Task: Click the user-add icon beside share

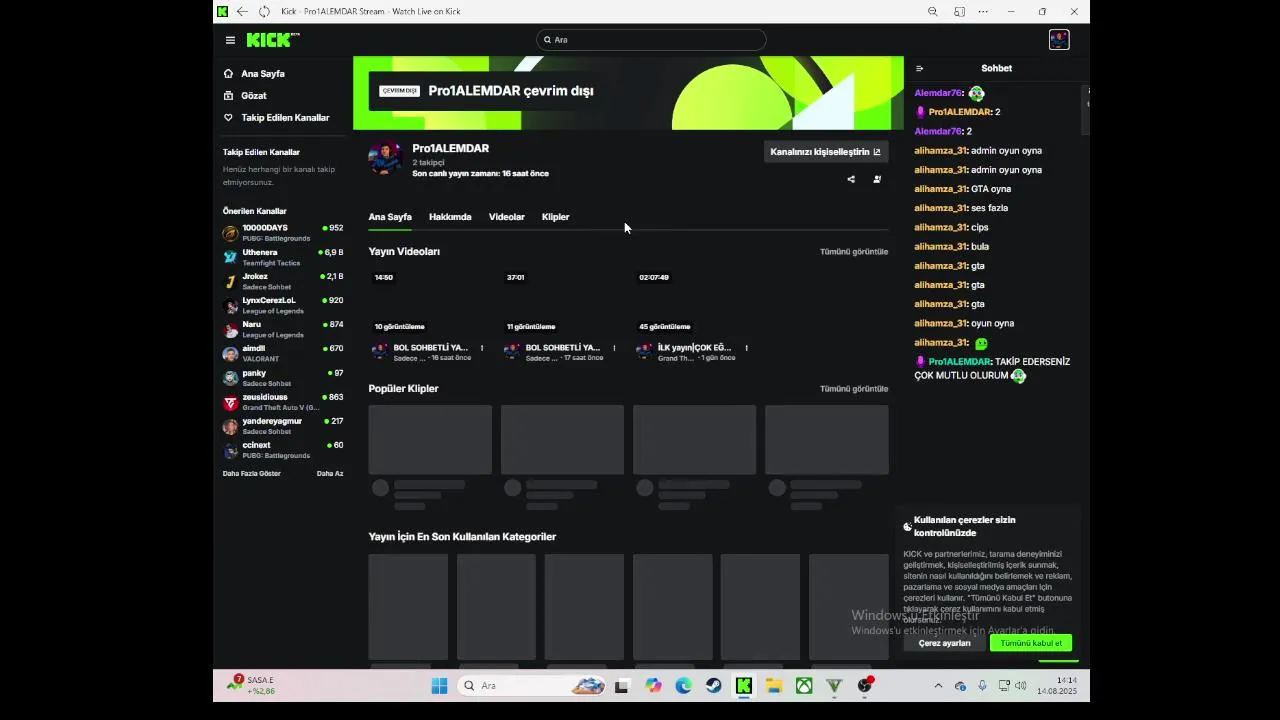Action: (x=877, y=180)
